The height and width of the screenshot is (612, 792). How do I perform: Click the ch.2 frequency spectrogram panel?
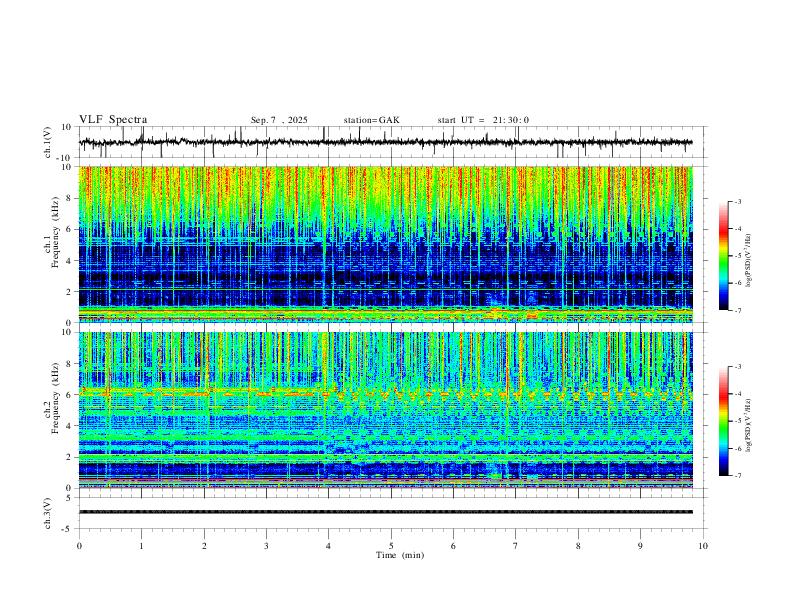(x=386, y=410)
